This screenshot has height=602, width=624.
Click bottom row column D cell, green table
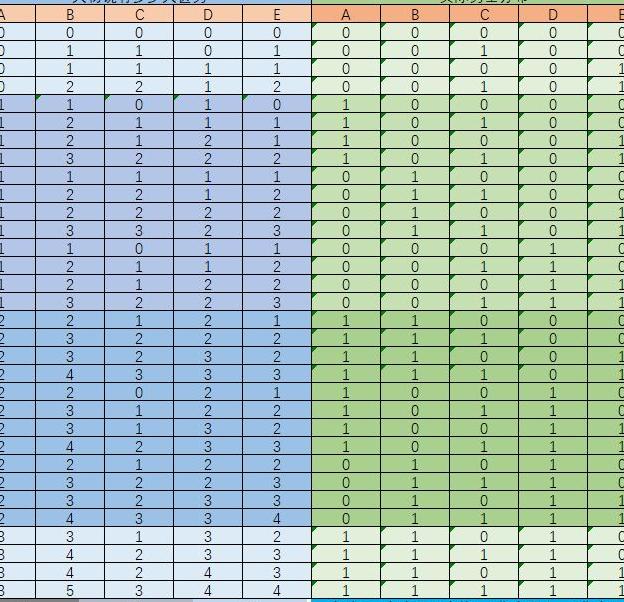pyautogui.click(x=554, y=590)
